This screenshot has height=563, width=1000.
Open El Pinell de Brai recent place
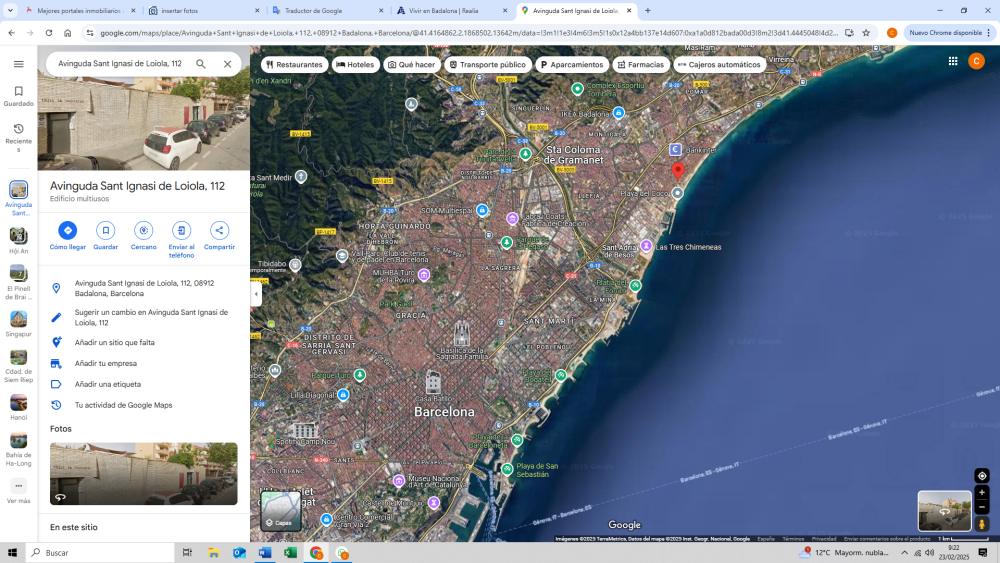point(18,282)
